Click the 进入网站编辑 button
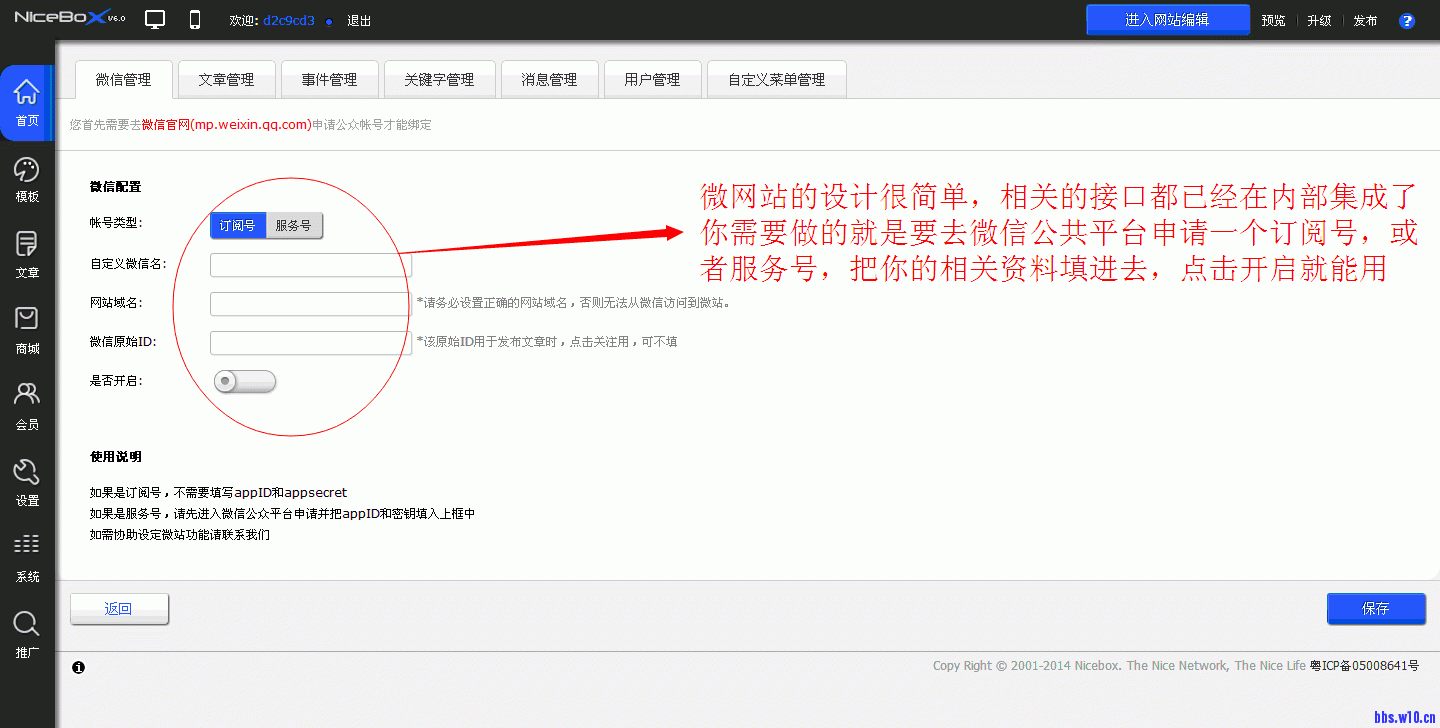1440x728 pixels. 1167,18
